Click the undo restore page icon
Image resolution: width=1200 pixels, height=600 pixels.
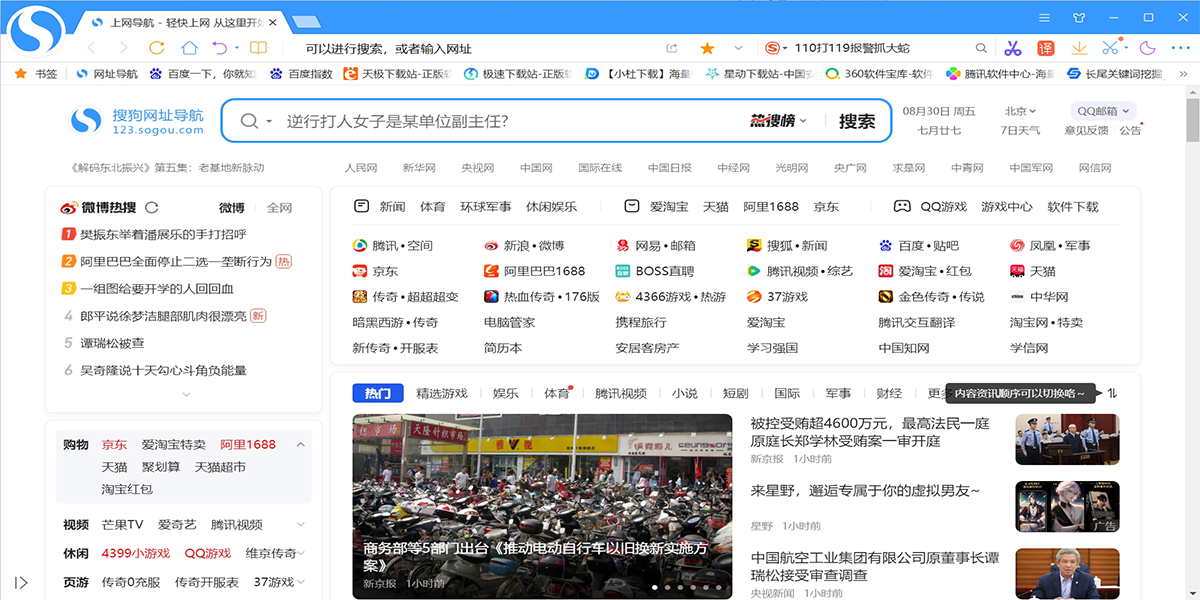(x=220, y=48)
